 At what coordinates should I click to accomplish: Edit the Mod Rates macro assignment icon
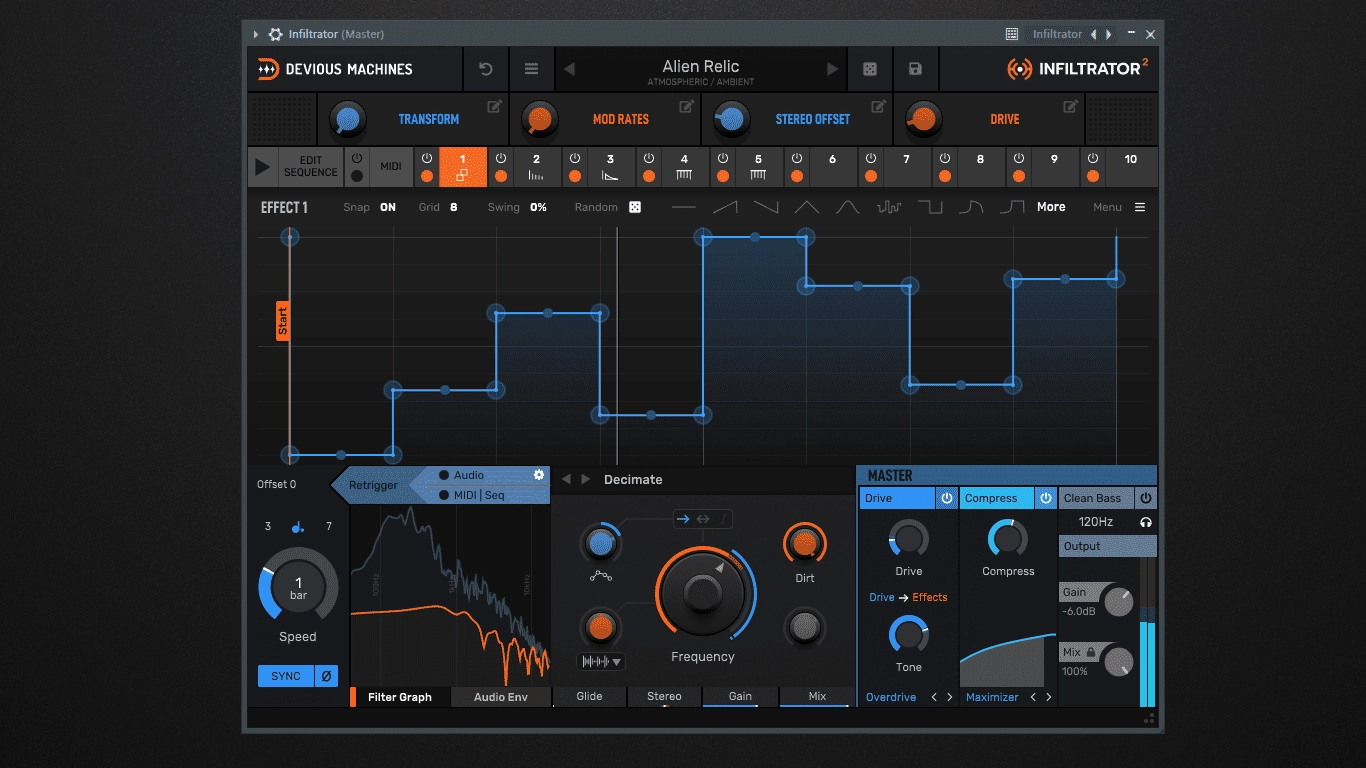point(686,106)
